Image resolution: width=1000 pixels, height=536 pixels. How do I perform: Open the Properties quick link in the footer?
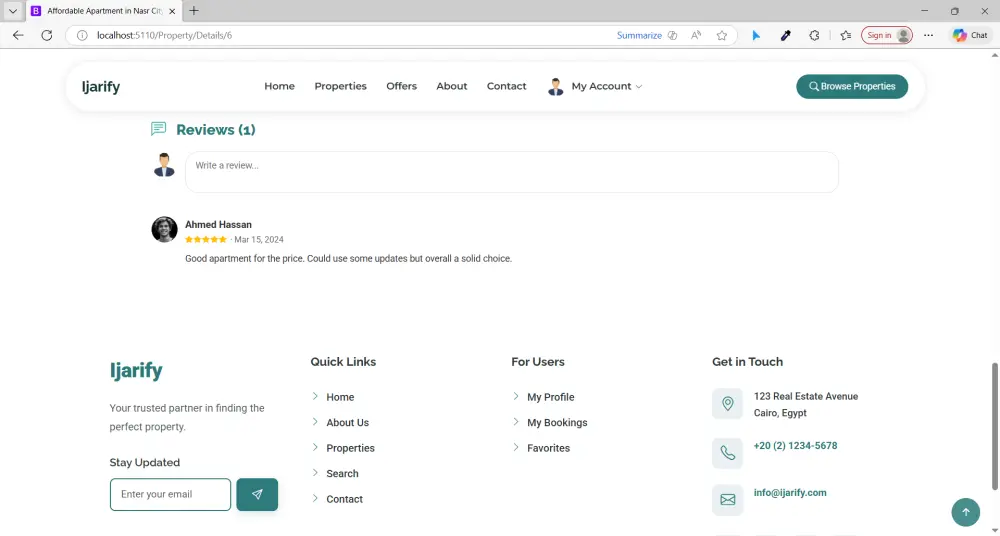click(x=350, y=448)
